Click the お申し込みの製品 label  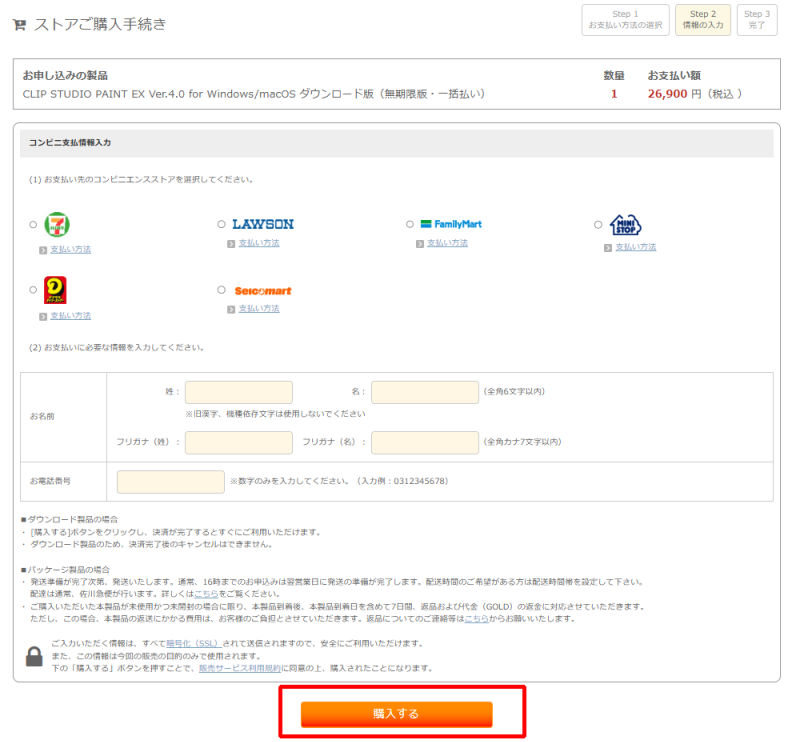65,76
